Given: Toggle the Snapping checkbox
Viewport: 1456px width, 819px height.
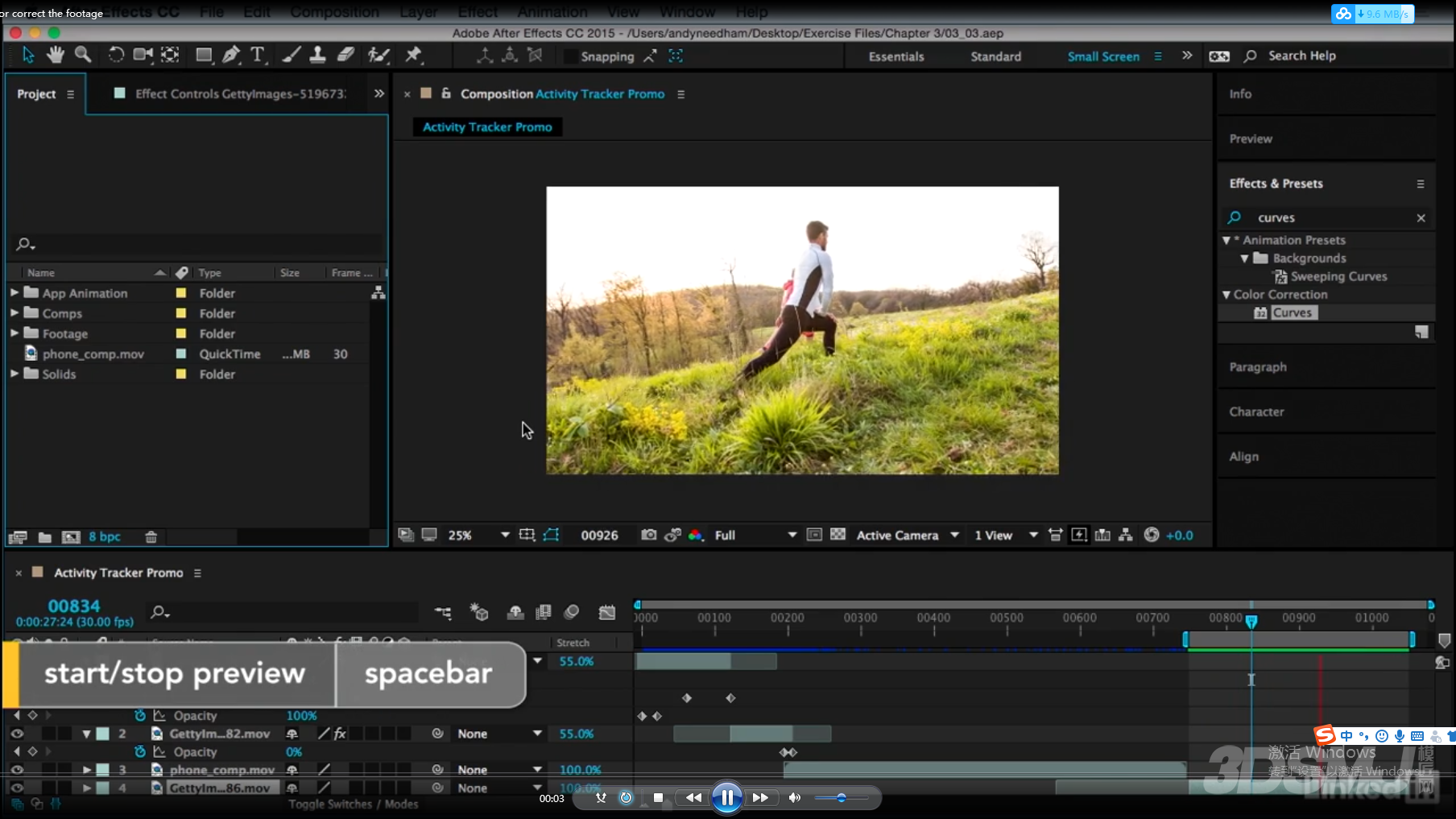Looking at the screenshot, I should point(571,56).
